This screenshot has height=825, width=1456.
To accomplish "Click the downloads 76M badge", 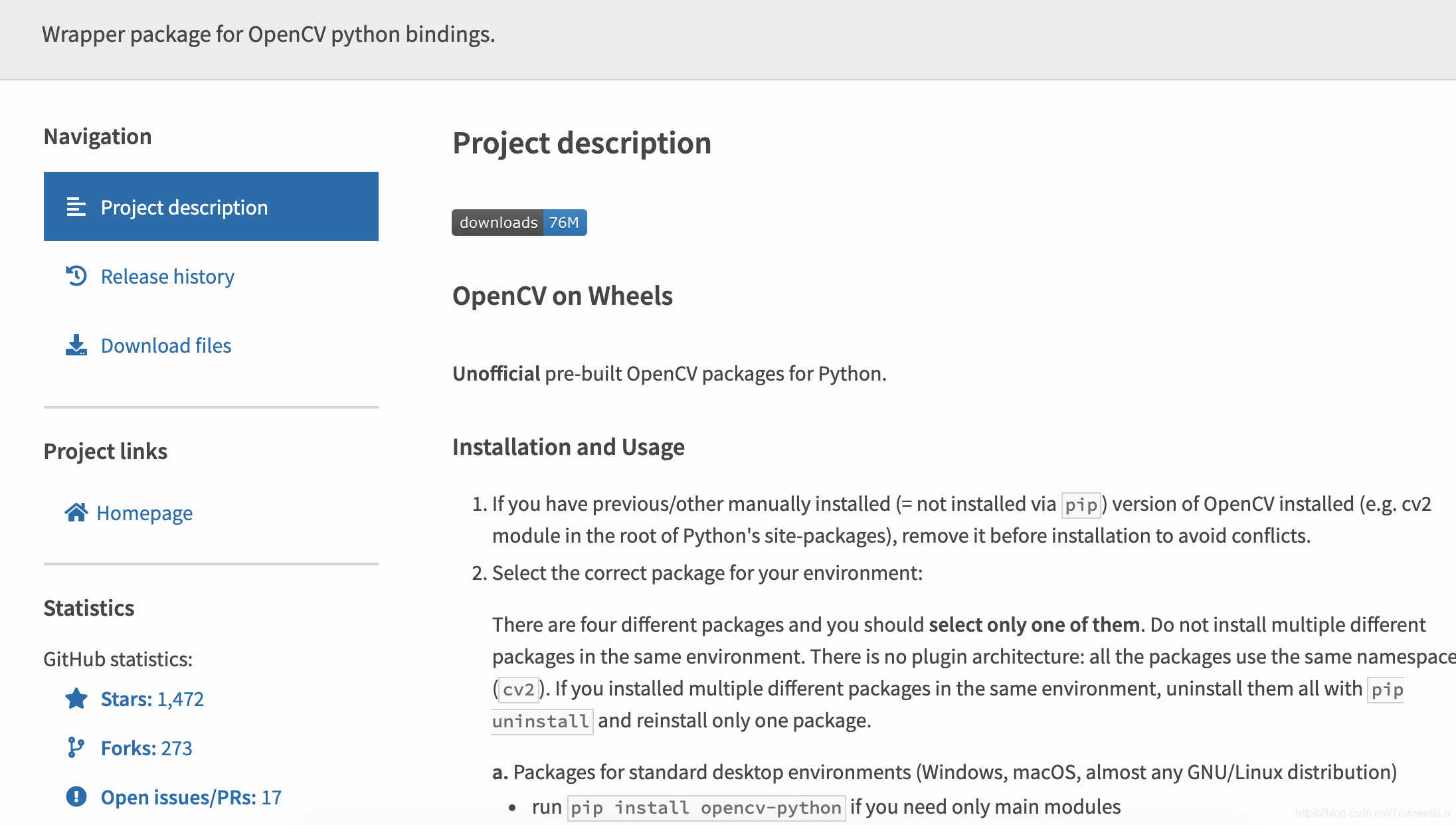I will [519, 223].
